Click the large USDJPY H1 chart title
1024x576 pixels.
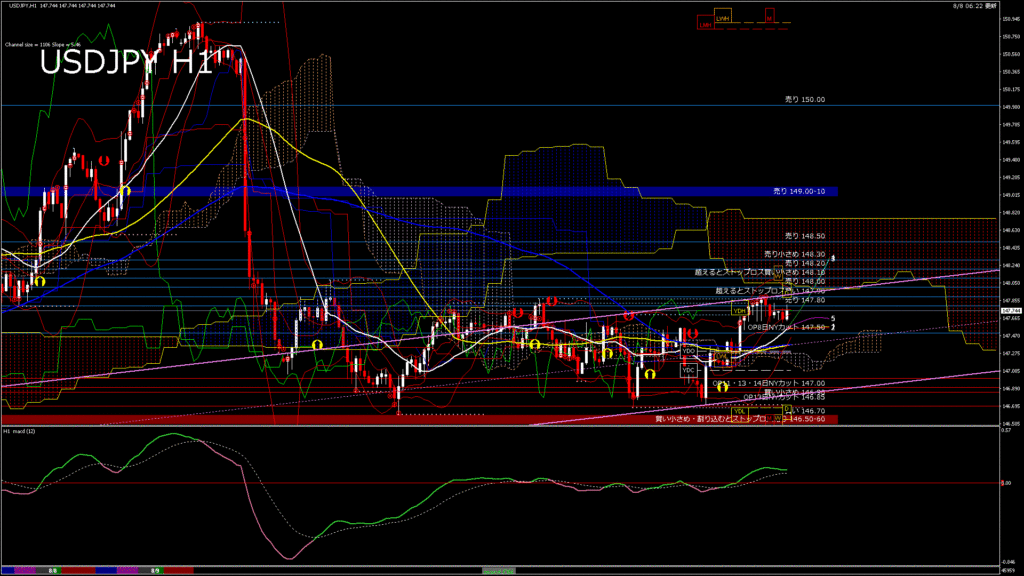click(x=125, y=62)
